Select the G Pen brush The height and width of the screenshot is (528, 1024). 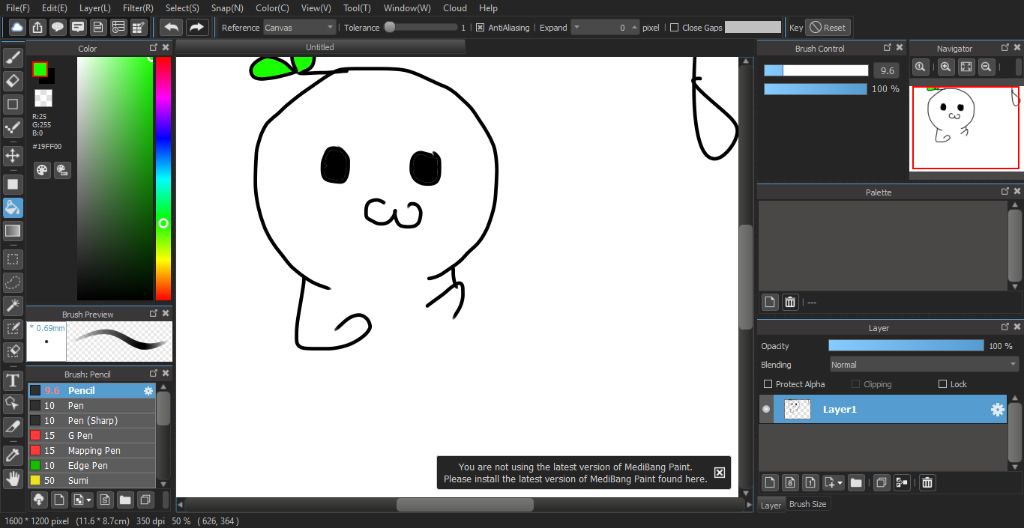point(81,436)
